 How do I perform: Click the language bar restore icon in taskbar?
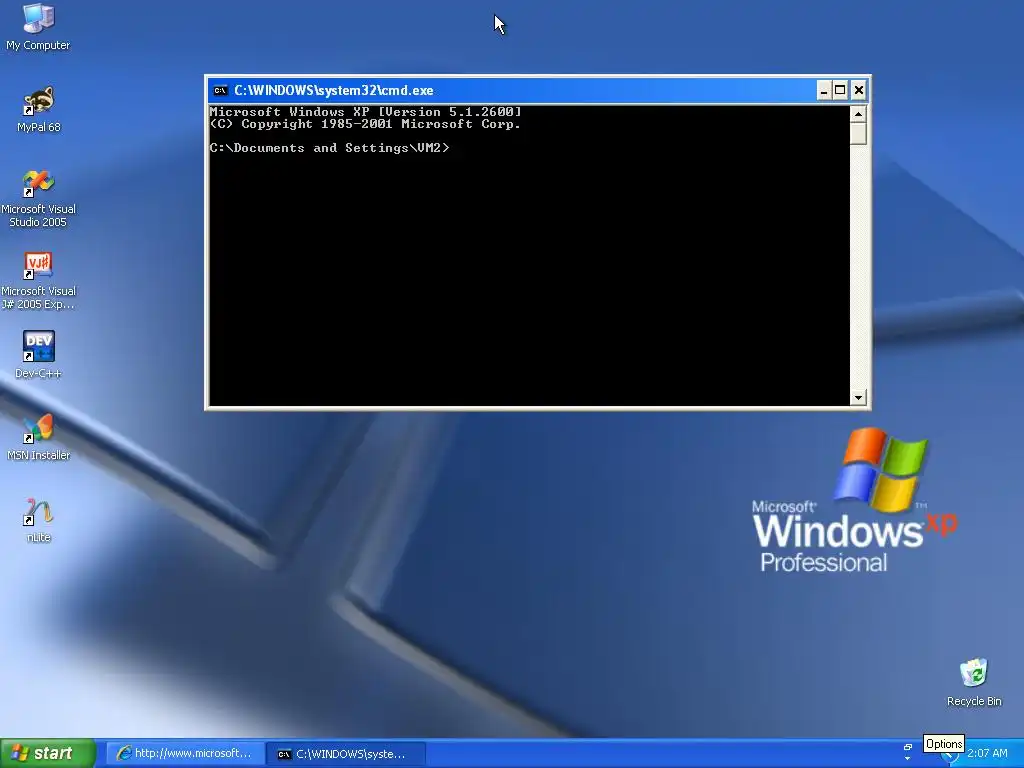coord(907,747)
